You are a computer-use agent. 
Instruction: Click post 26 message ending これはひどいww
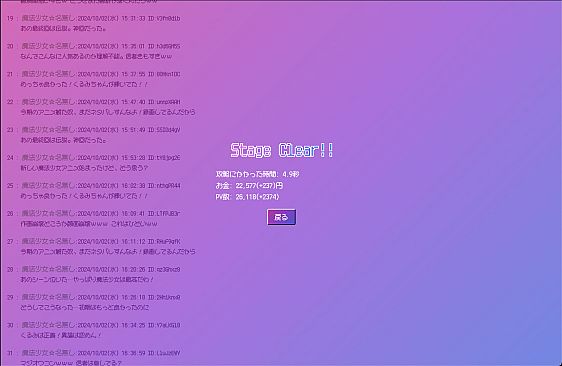(x=89, y=224)
